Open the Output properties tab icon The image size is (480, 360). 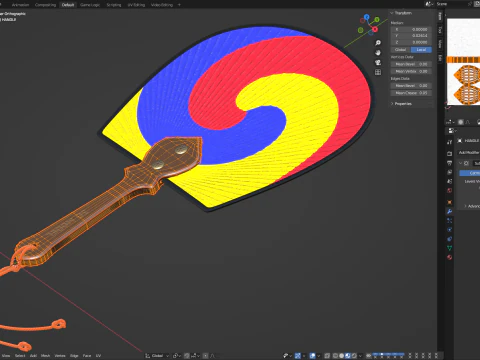(449, 163)
